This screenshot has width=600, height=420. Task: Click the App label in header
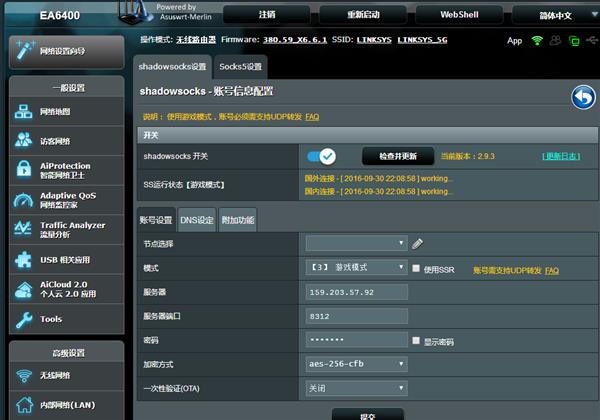click(x=514, y=41)
